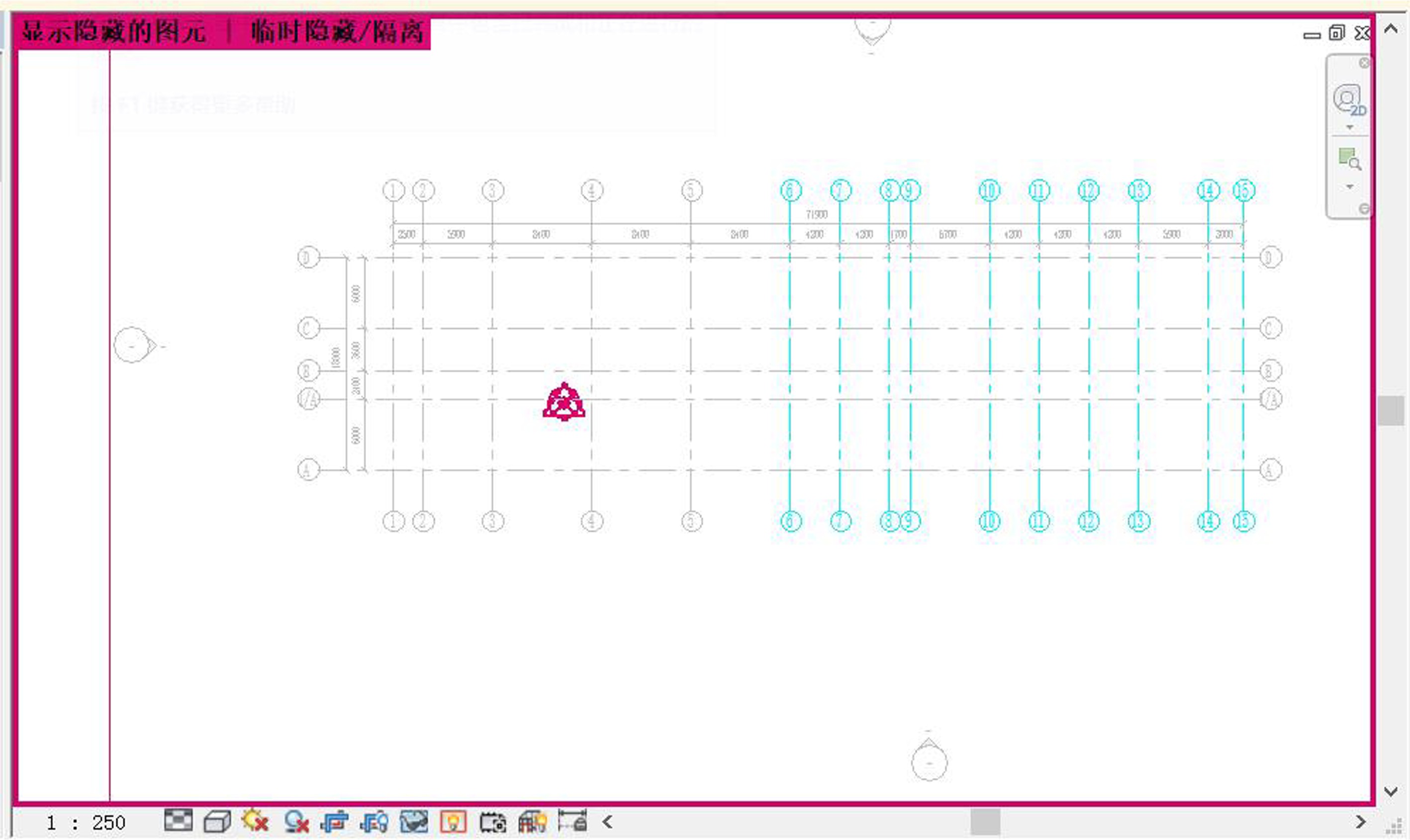Select cyan bottom grid bubble 14
This screenshot has height=840, width=1410.
1209,521
